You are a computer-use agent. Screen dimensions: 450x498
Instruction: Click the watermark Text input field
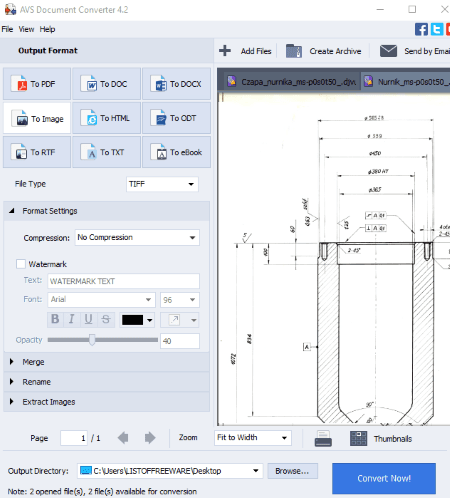tap(123, 281)
